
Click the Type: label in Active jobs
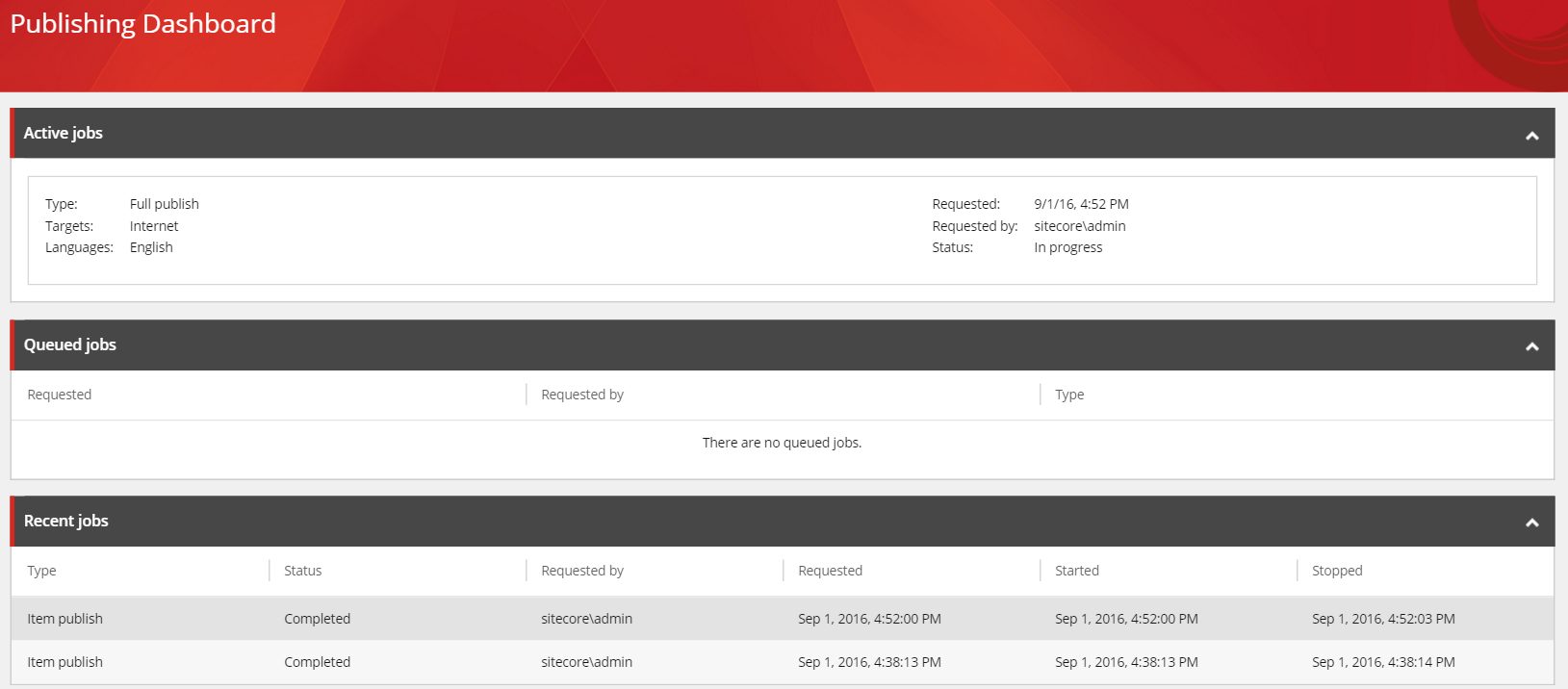click(x=62, y=204)
